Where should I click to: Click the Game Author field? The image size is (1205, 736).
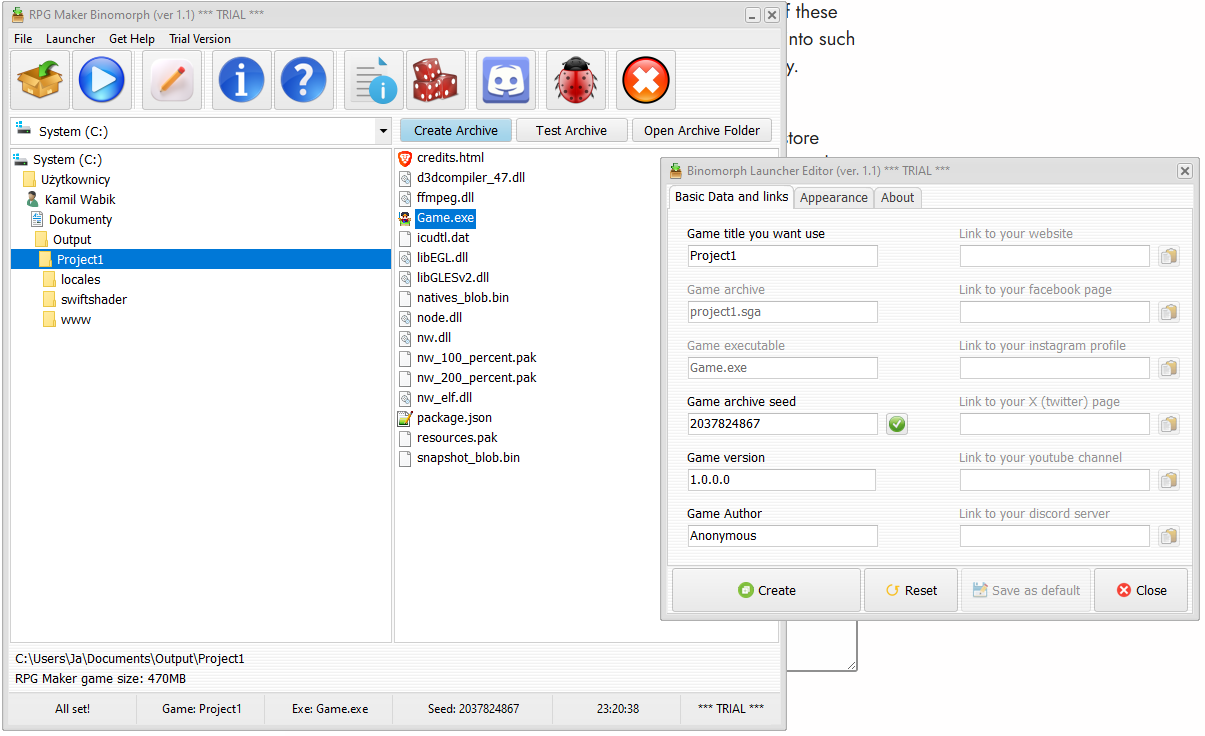782,536
